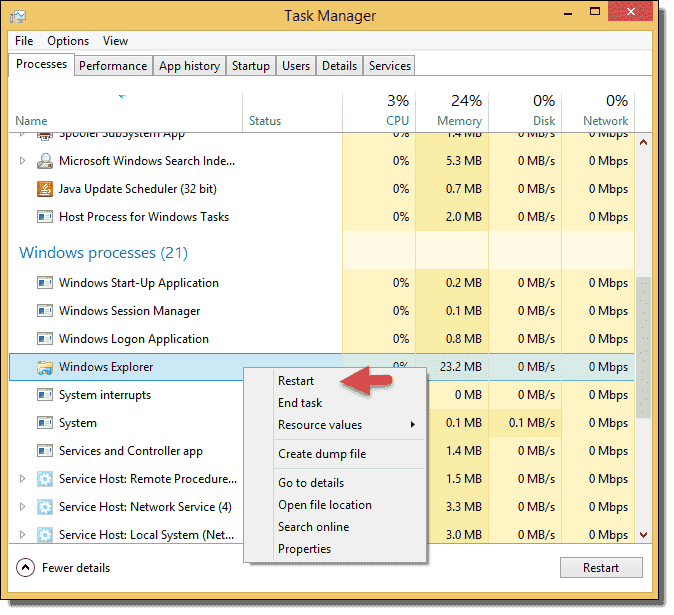Viewport: 674px width, 615px height.
Task: Switch to the Performance tab
Action: pyautogui.click(x=113, y=66)
